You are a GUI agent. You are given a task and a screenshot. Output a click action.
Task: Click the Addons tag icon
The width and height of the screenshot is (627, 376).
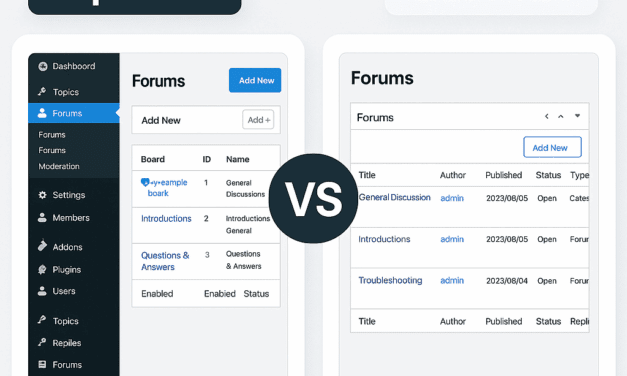point(42,246)
